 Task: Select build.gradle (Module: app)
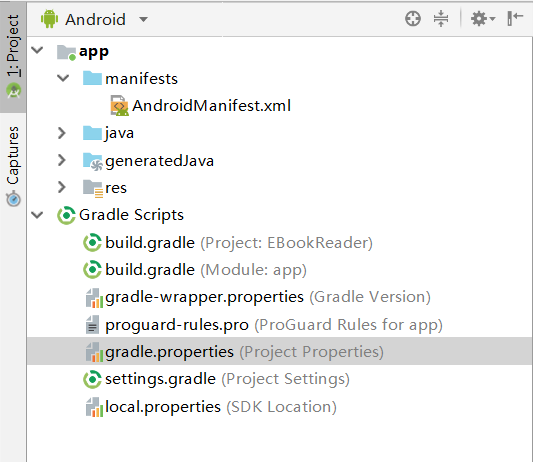[206, 270]
